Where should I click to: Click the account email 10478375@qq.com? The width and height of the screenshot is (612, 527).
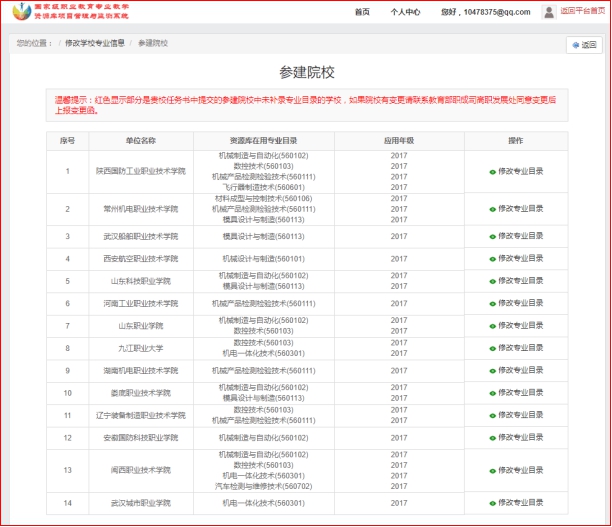pos(483,12)
